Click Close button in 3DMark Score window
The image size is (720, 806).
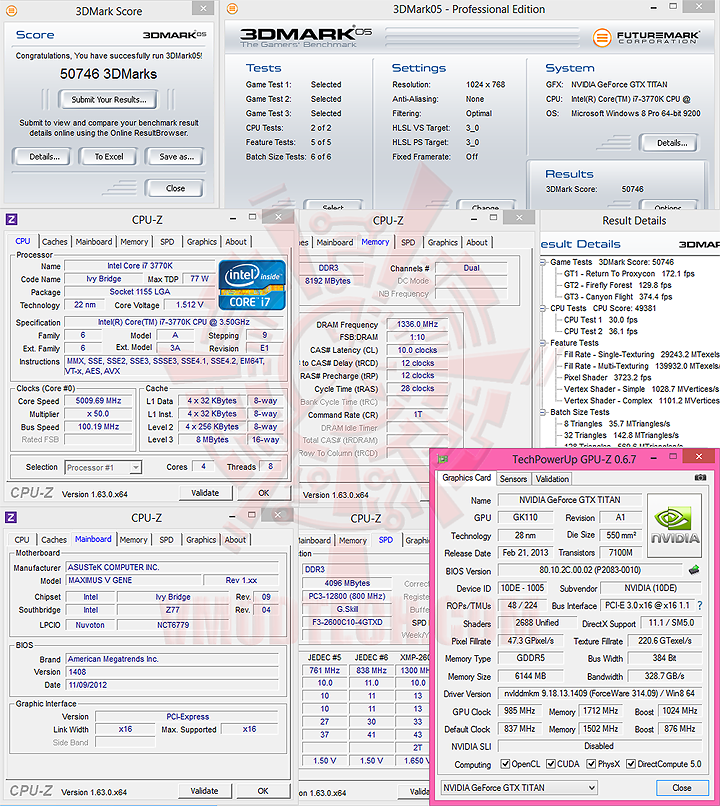(x=175, y=188)
